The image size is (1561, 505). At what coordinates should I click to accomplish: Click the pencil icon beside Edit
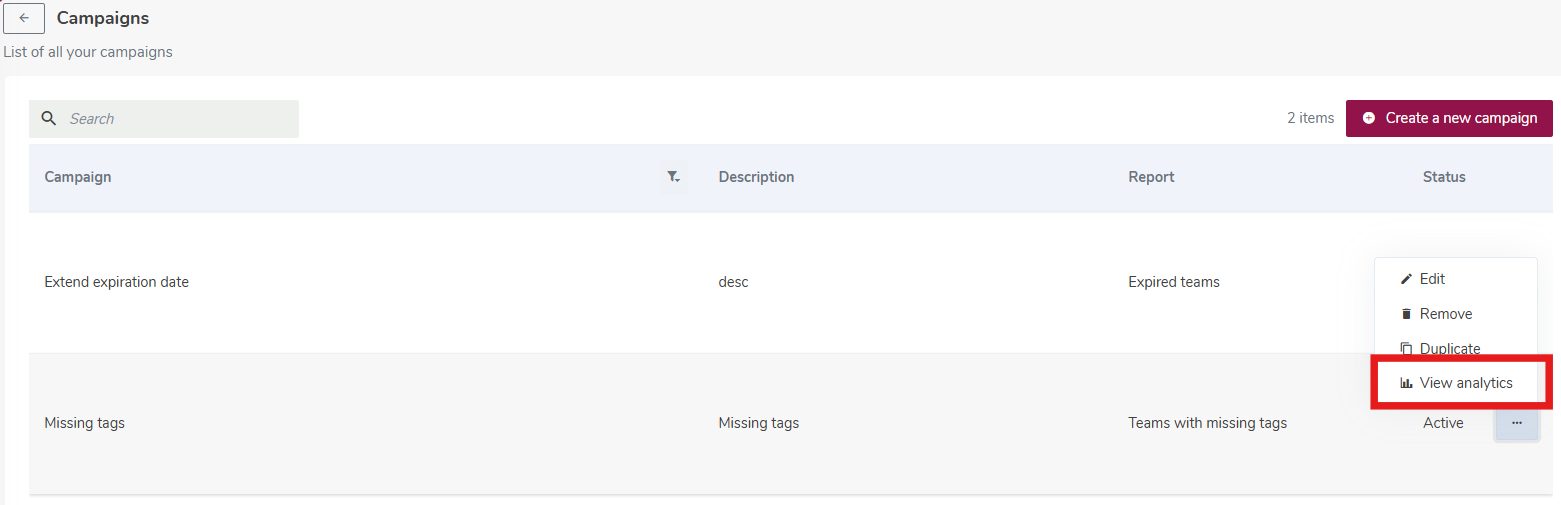tap(1406, 279)
